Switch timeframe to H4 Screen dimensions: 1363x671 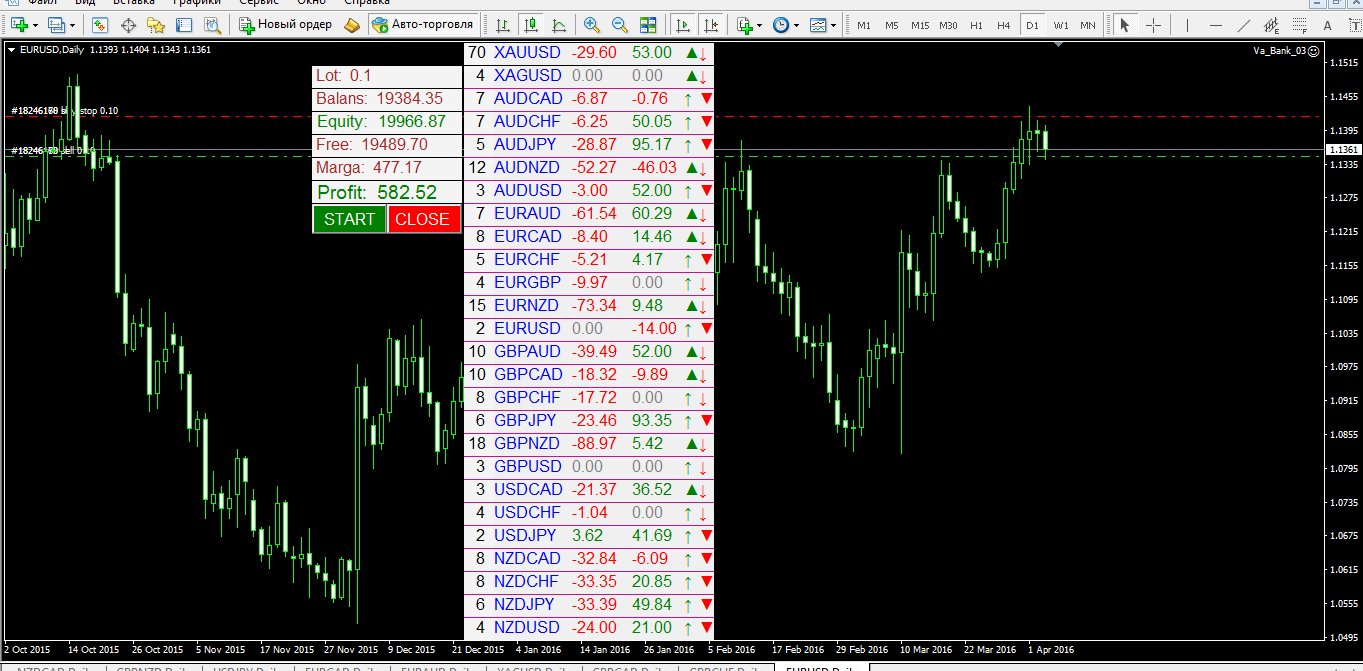1004,24
